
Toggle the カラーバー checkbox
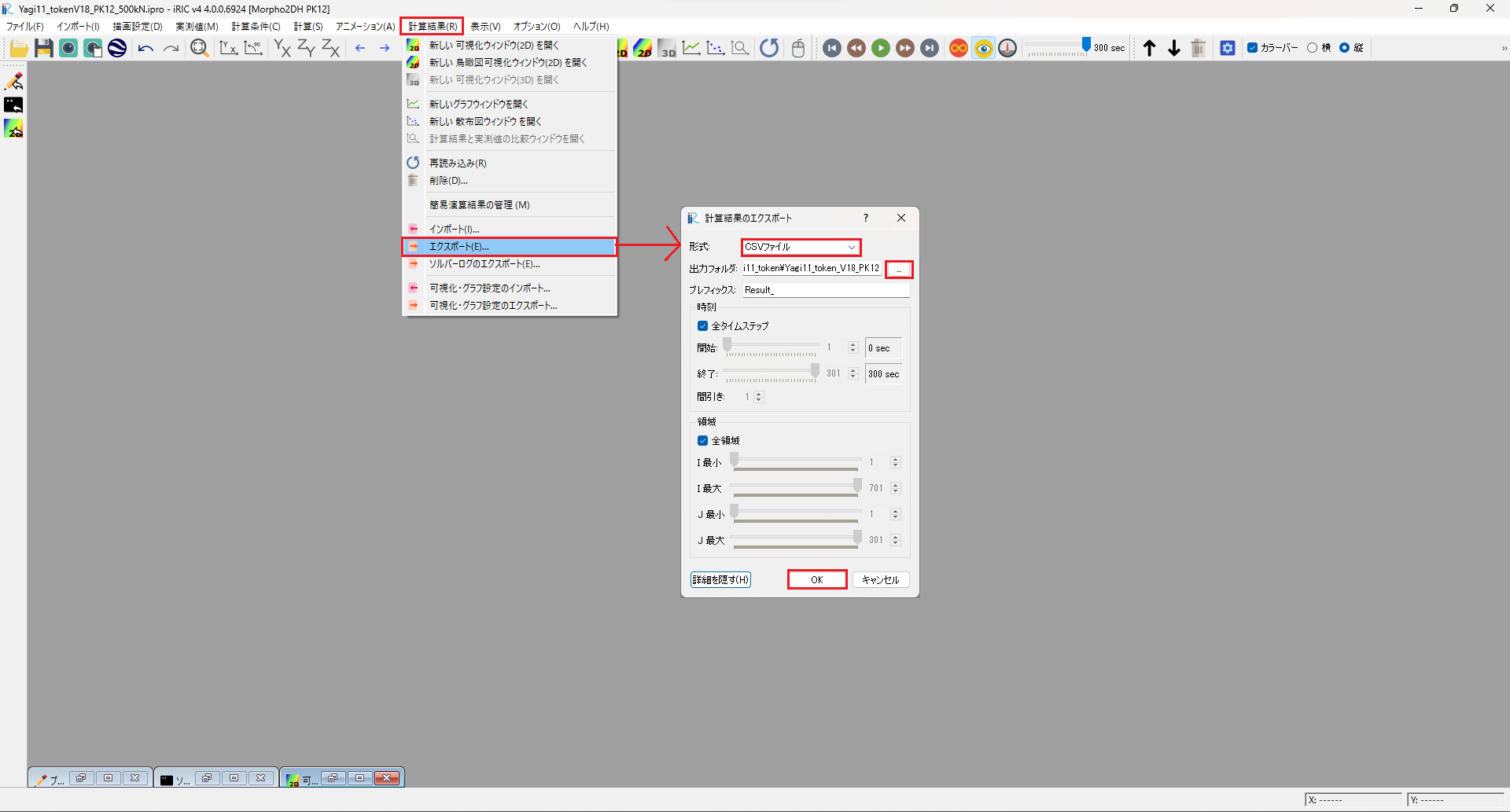1253,48
